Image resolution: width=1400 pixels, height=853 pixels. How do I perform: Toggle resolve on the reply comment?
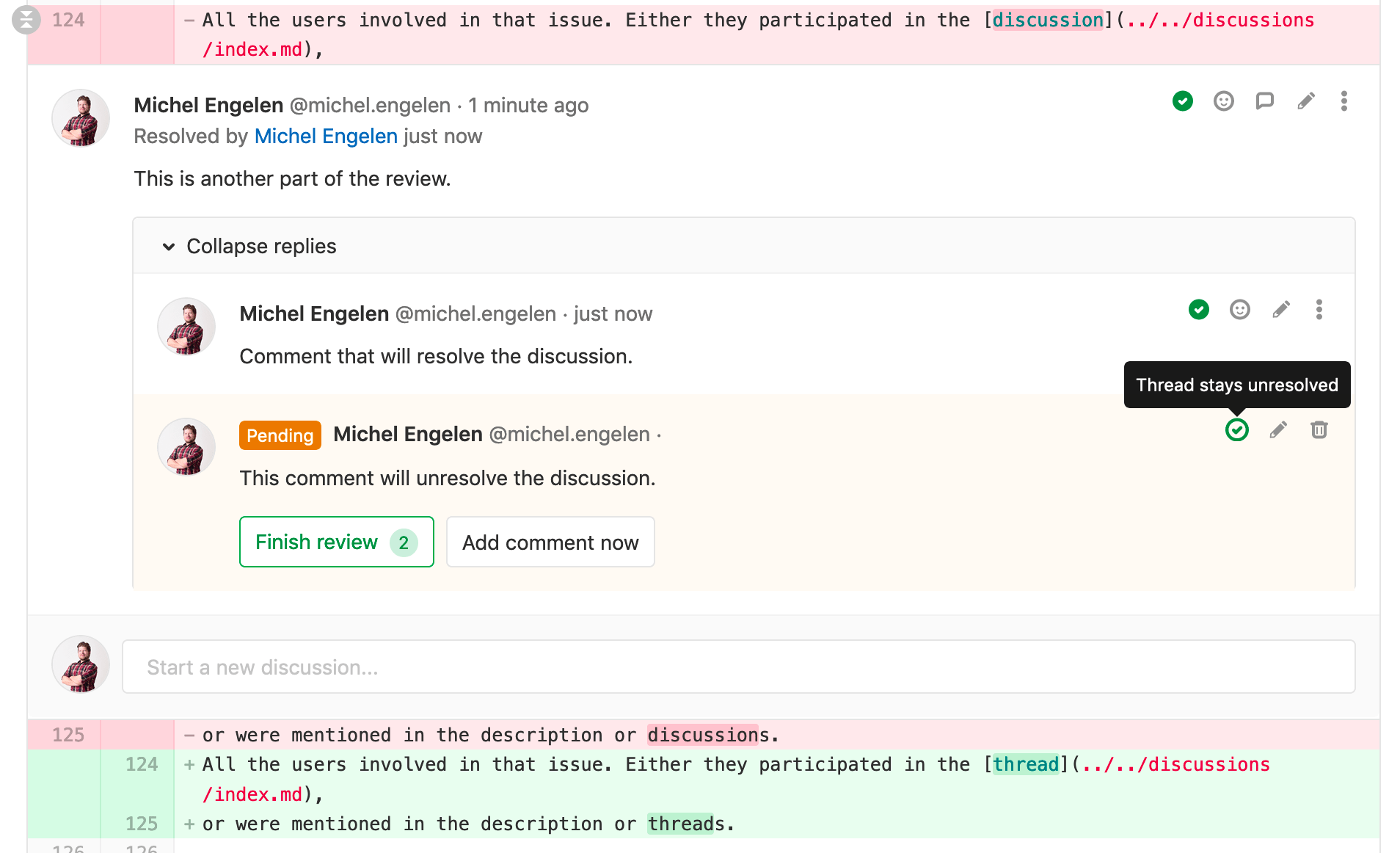[x=1198, y=310]
